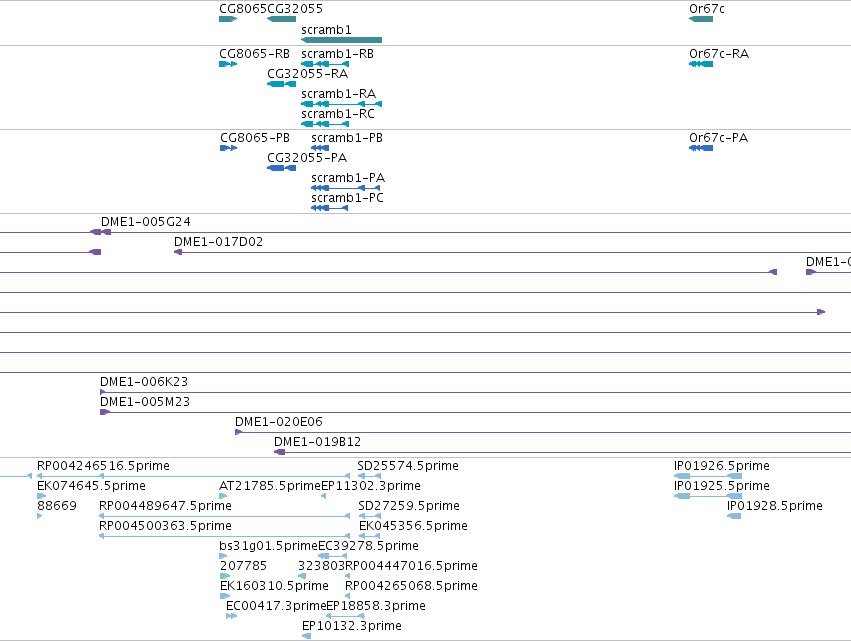The width and height of the screenshot is (851, 641).
Task: Click RP004447016.5prime EST label
Action: [411, 566]
